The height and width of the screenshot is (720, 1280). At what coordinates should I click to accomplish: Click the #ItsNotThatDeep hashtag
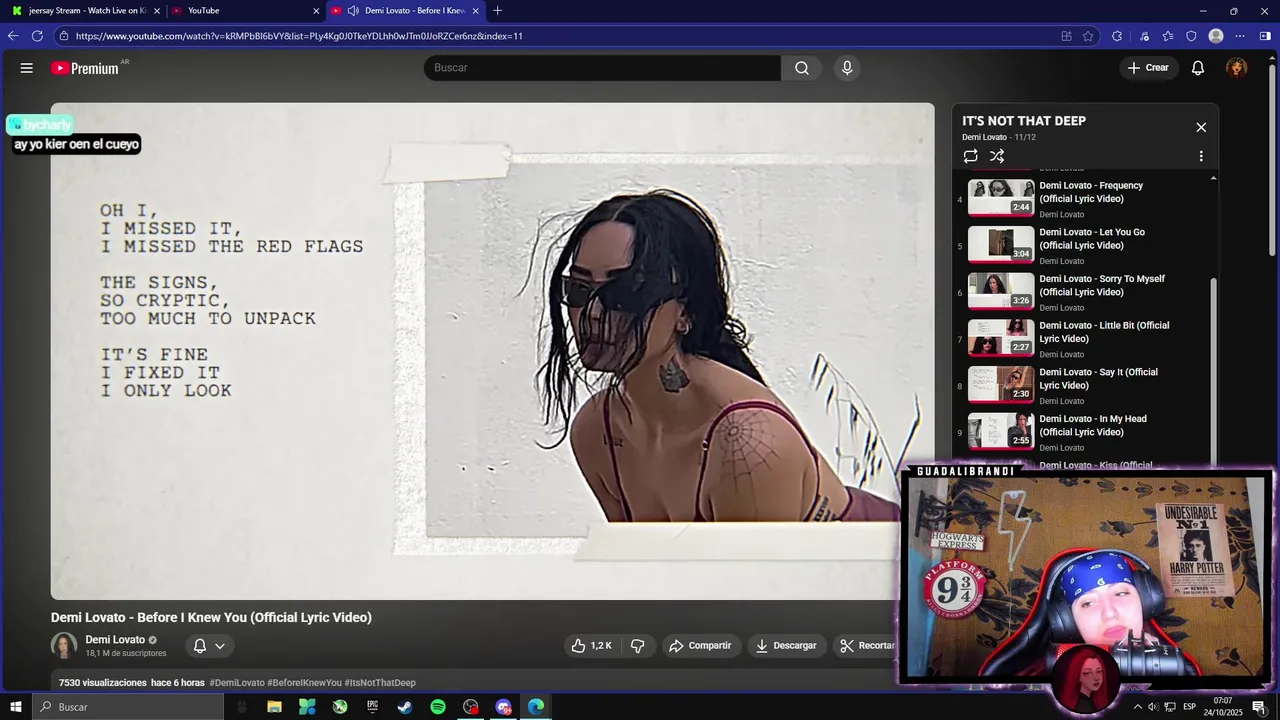tap(380, 683)
